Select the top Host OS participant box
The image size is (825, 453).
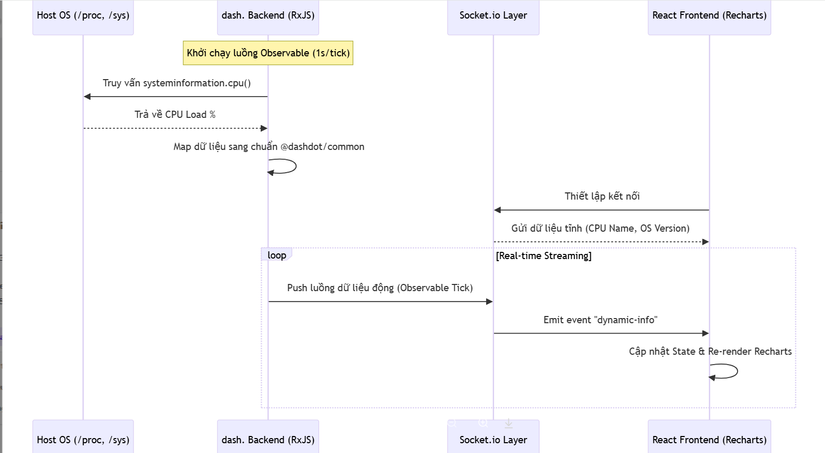pyautogui.click(x=83, y=18)
